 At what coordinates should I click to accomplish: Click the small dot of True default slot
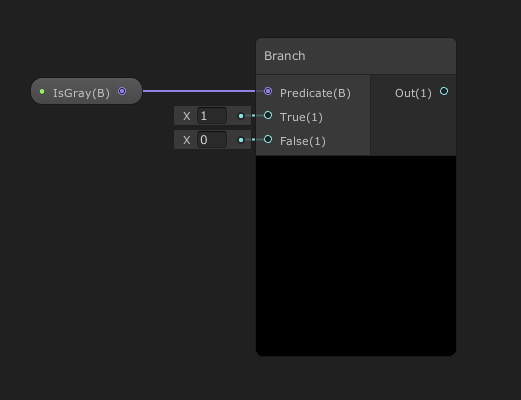pyautogui.click(x=241, y=116)
